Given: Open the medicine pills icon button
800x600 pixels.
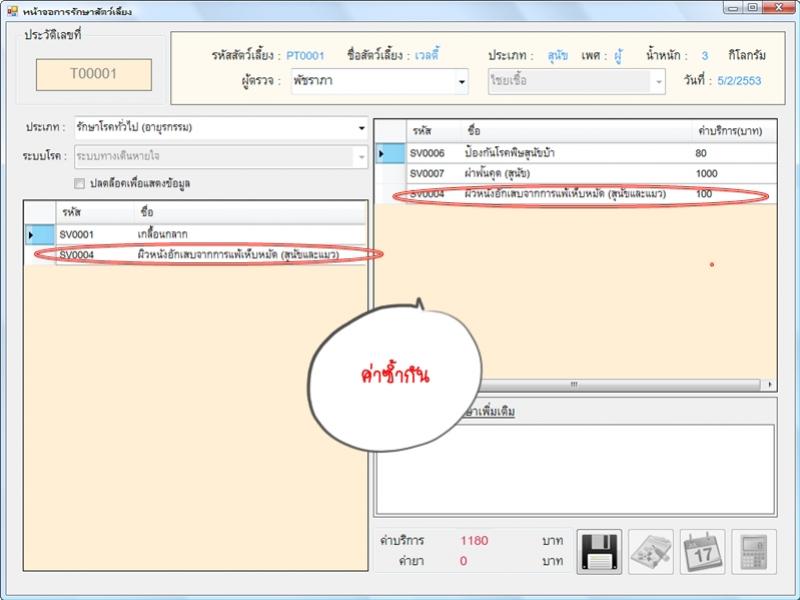Looking at the screenshot, I should click(x=651, y=552).
